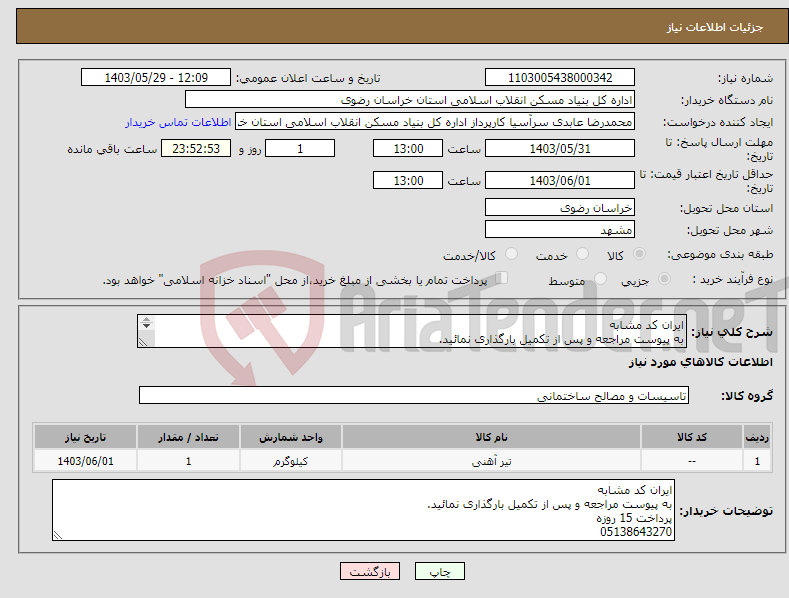This screenshot has height=598, width=789.
Task: Click the announcement date field 1403/05/29 - 12:09
Action: pos(155,78)
